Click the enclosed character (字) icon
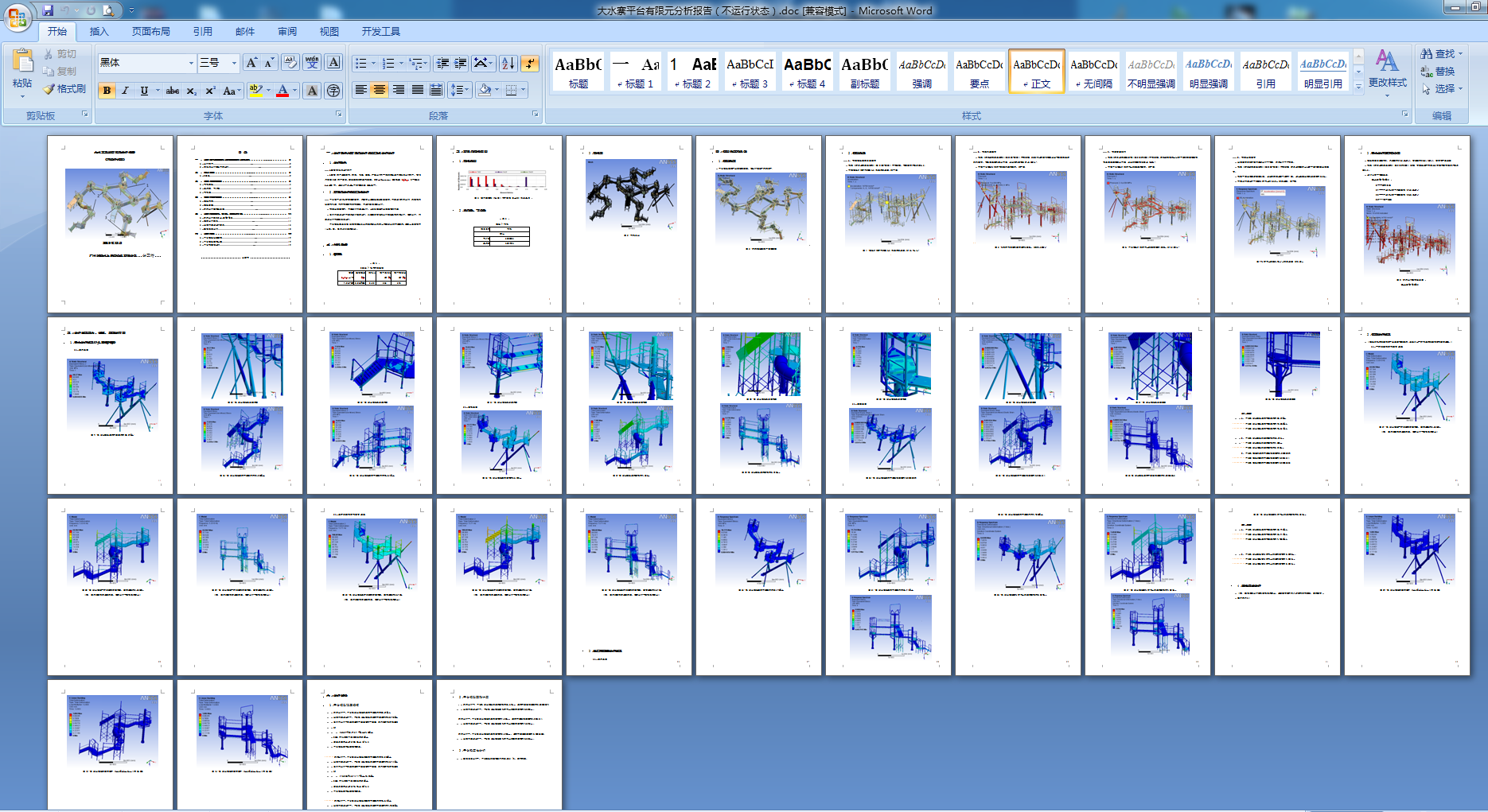Viewport: 1488px width, 812px height. pos(333,91)
